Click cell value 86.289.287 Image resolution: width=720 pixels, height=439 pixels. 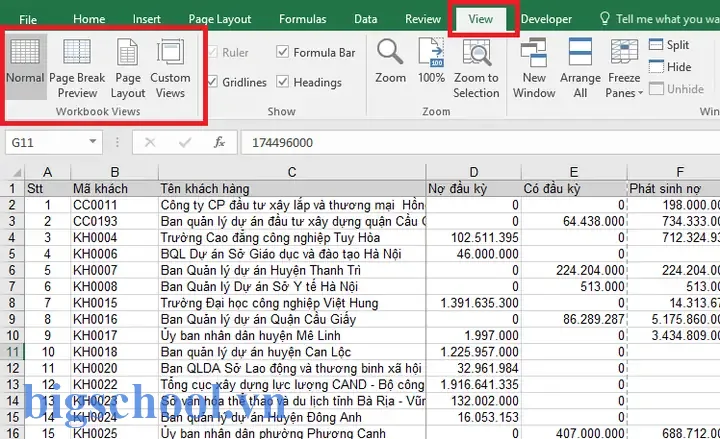click(x=574, y=319)
